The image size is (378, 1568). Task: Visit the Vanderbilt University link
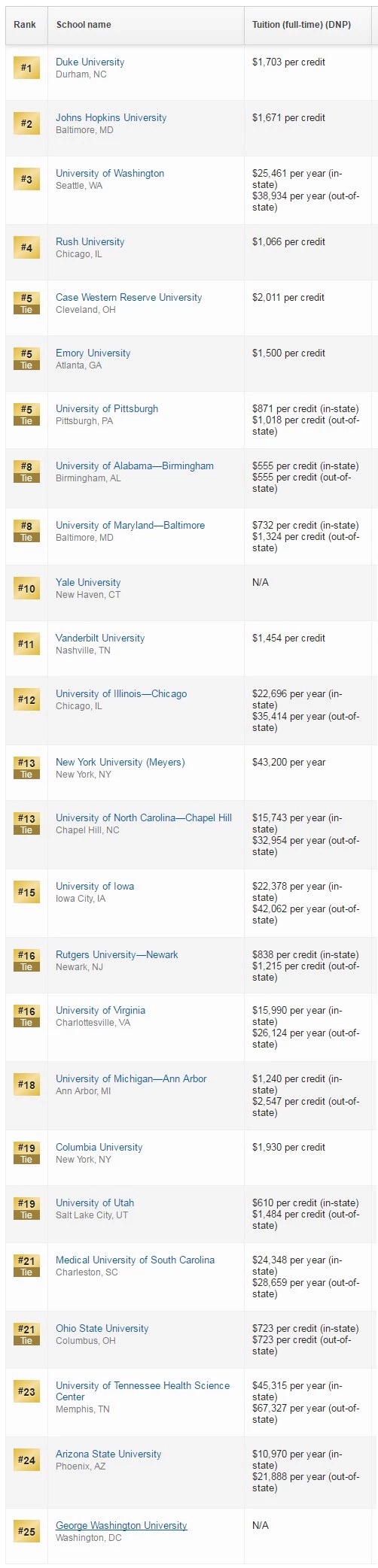pos(100,638)
